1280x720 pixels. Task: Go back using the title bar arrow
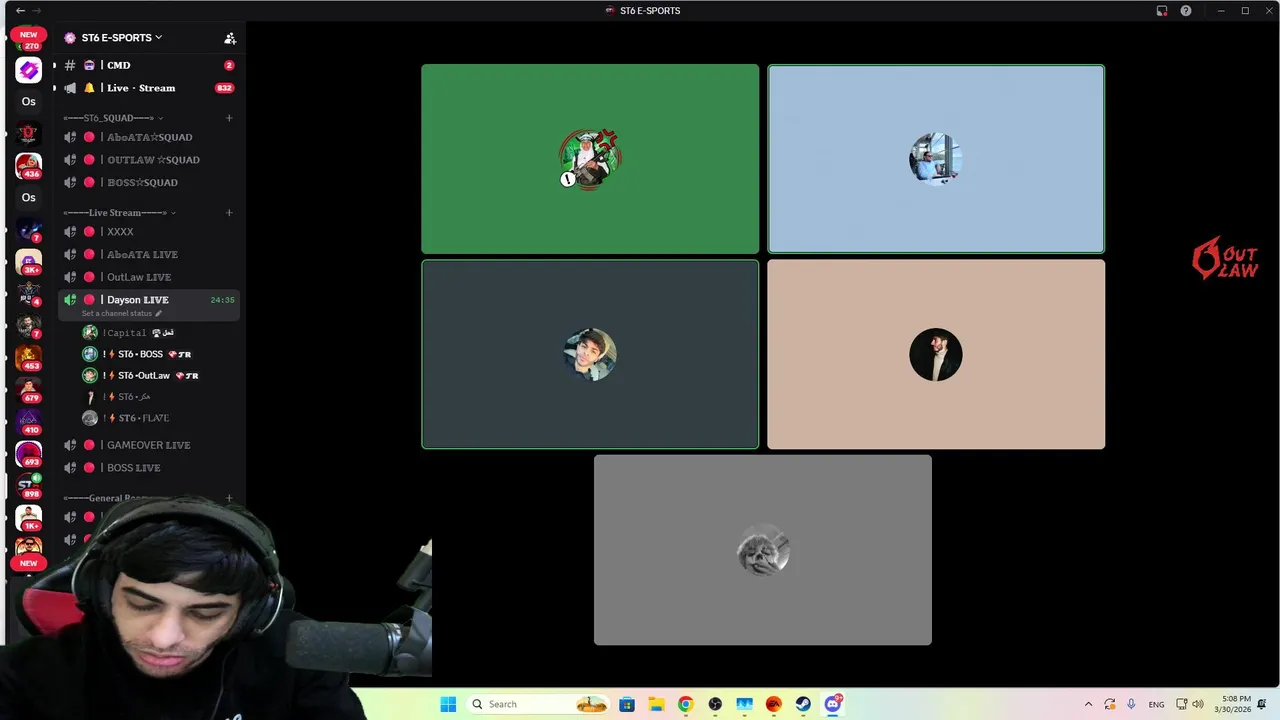(20, 10)
